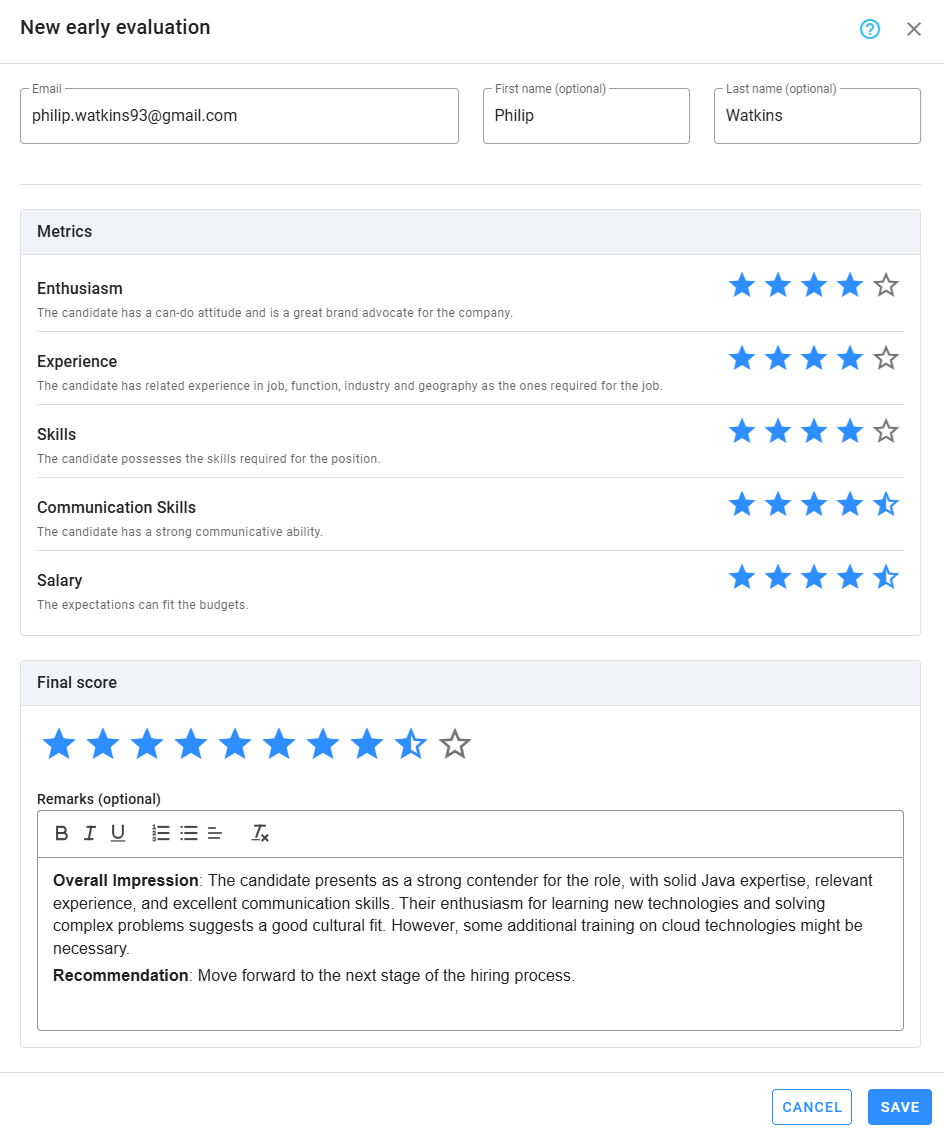Click the Last name field

click(817, 116)
